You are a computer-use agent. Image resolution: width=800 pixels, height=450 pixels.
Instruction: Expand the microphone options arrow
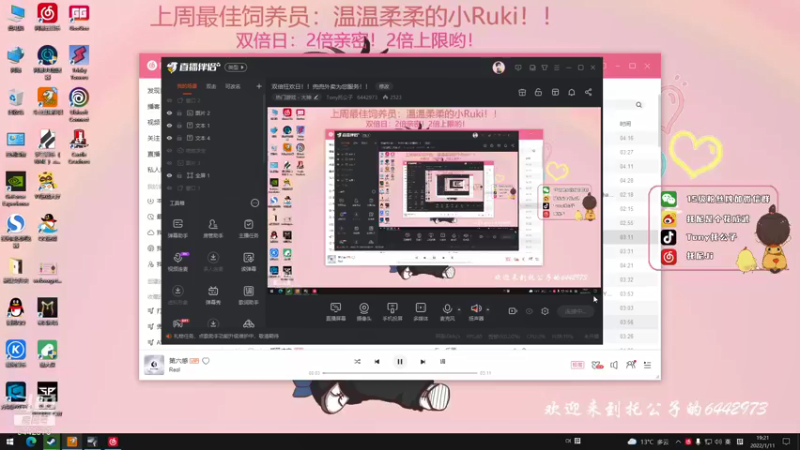pyautogui.click(x=459, y=309)
